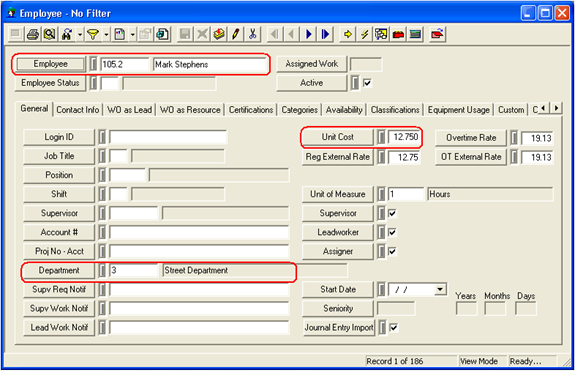The width and height of the screenshot is (575, 371).
Task: Click the copy documents icon with blue square
Action: (162, 34)
